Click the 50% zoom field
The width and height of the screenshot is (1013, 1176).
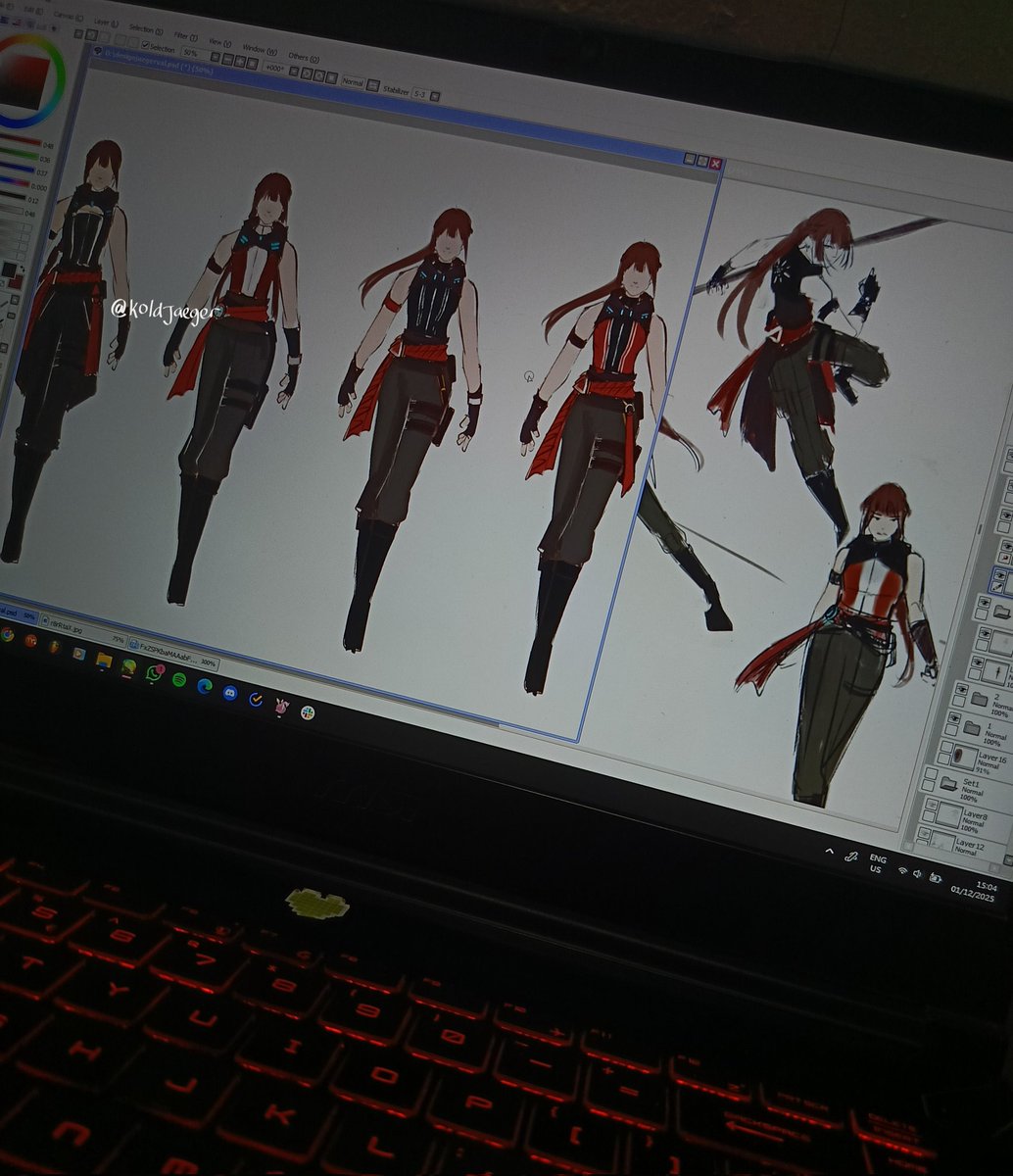coord(194,53)
